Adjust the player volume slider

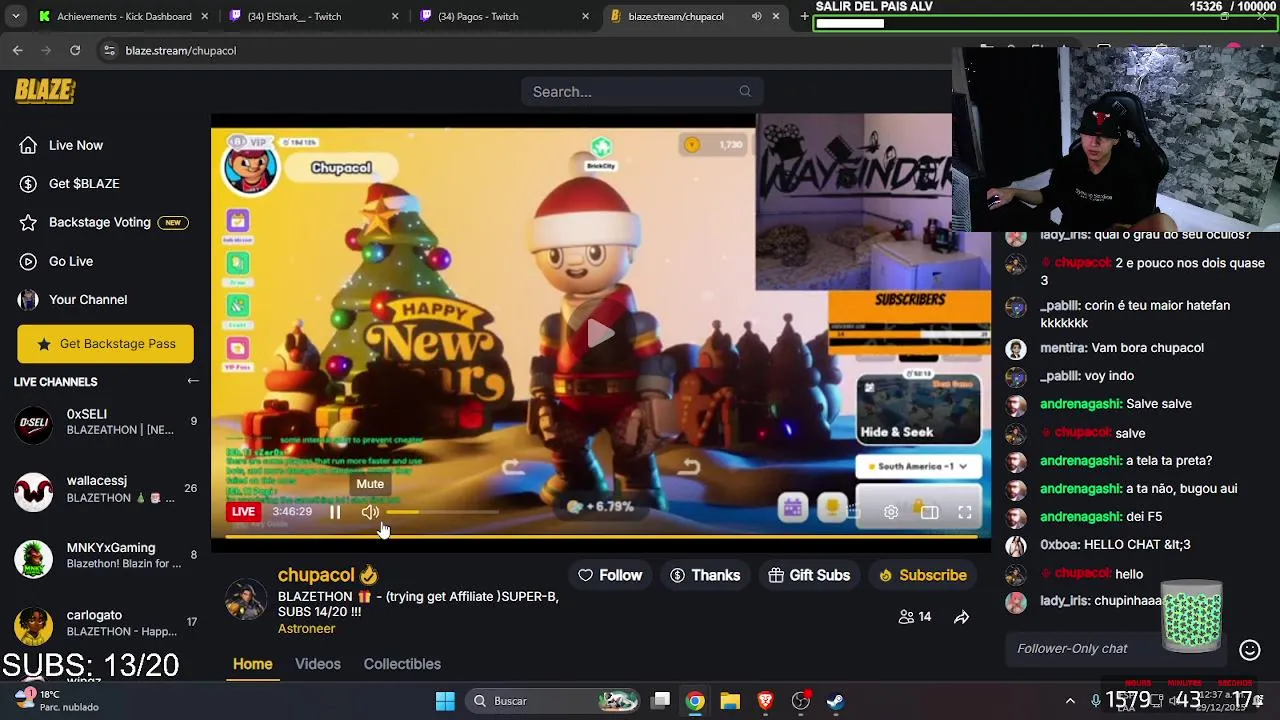[442, 512]
